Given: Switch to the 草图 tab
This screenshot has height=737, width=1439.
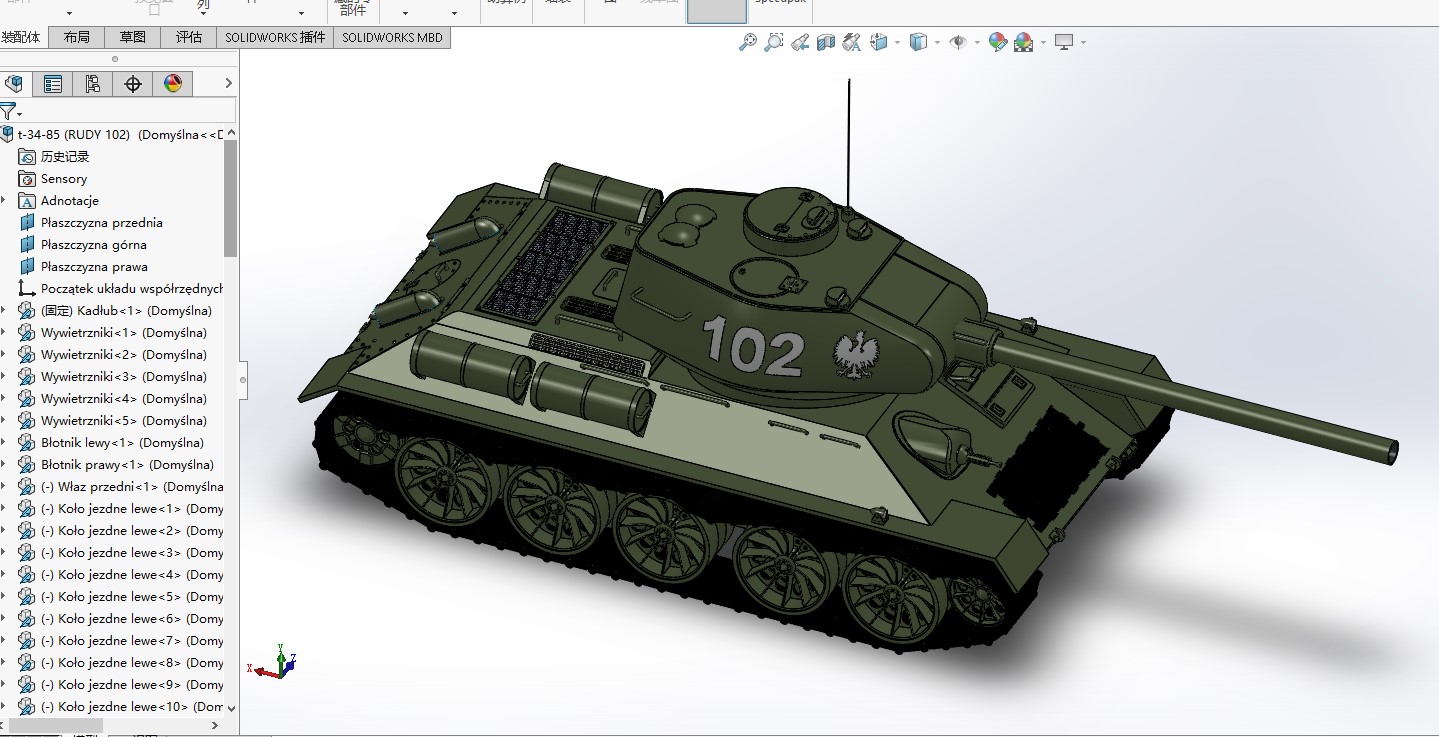Looking at the screenshot, I should (132, 37).
